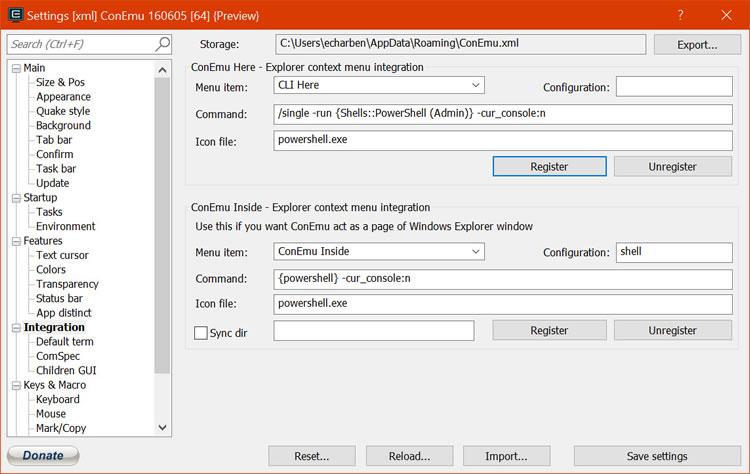Unregister the ConEmu Here menu item

point(673,166)
